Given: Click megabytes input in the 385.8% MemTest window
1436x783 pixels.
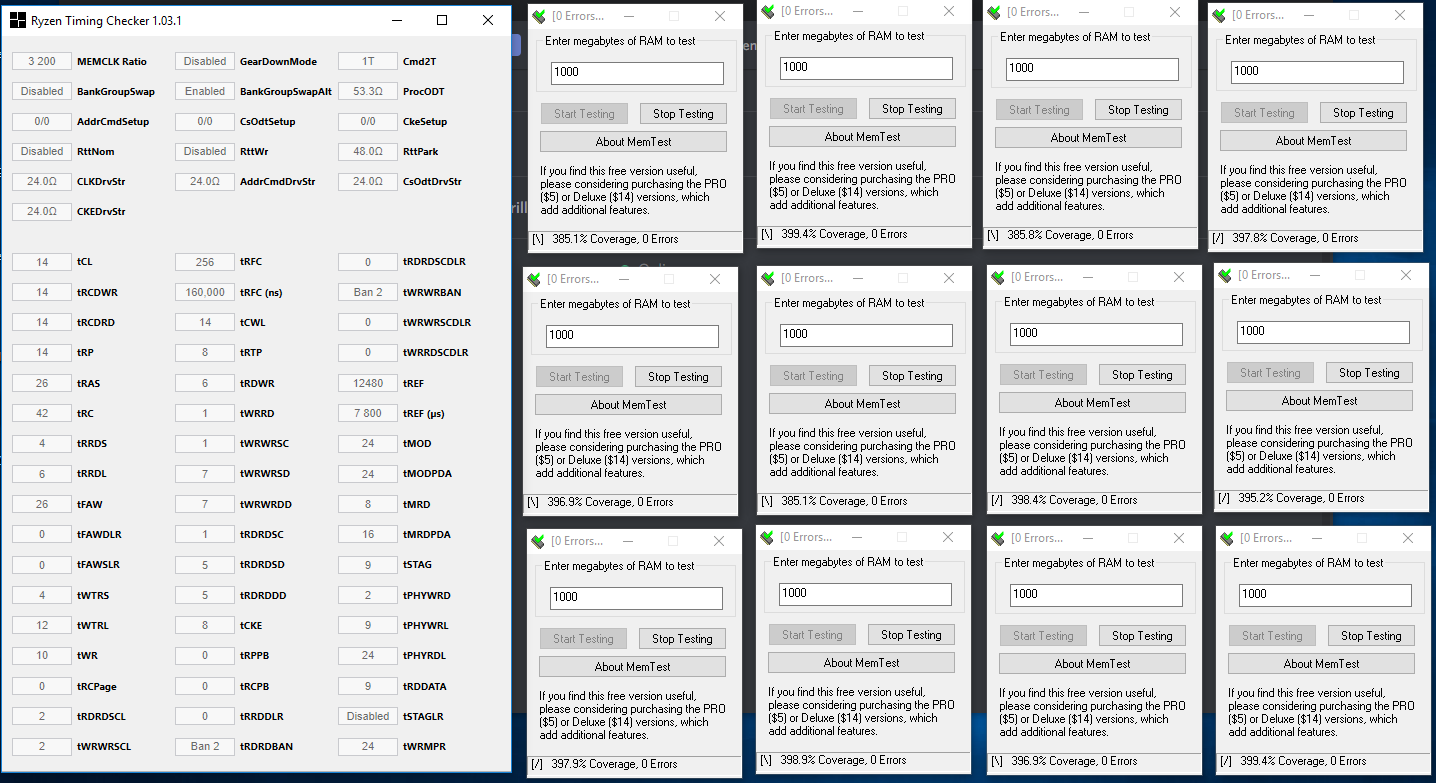Looking at the screenshot, I should pyautogui.click(x=1092, y=69).
